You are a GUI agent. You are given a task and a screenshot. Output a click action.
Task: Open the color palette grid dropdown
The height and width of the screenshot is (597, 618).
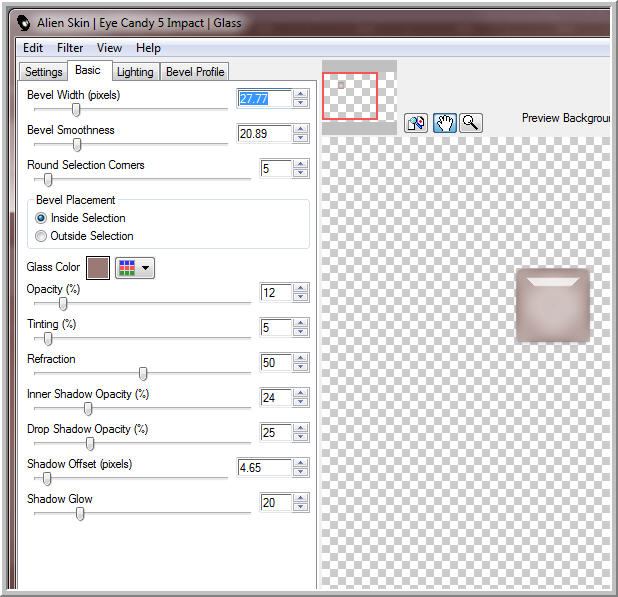click(135, 268)
